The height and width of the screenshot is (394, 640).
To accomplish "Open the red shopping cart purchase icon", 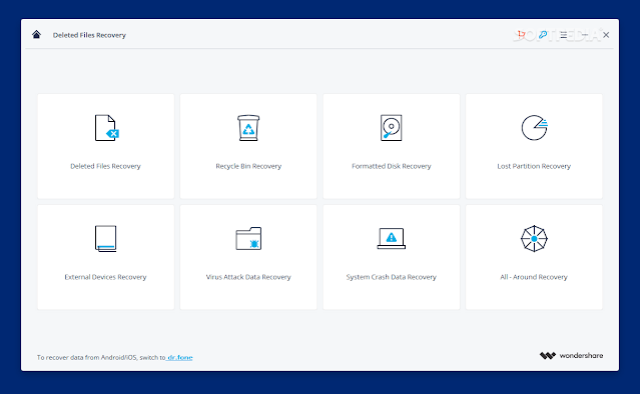I will point(521,35).
